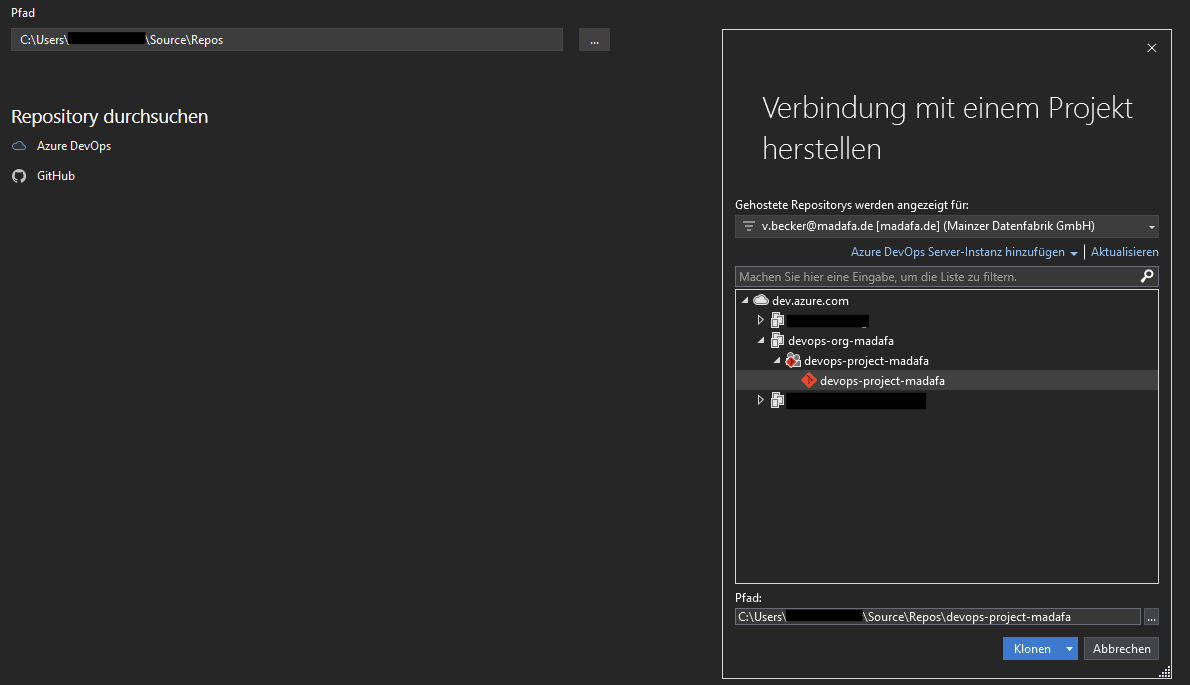Click the git repository diamond icon

(809, 380)
